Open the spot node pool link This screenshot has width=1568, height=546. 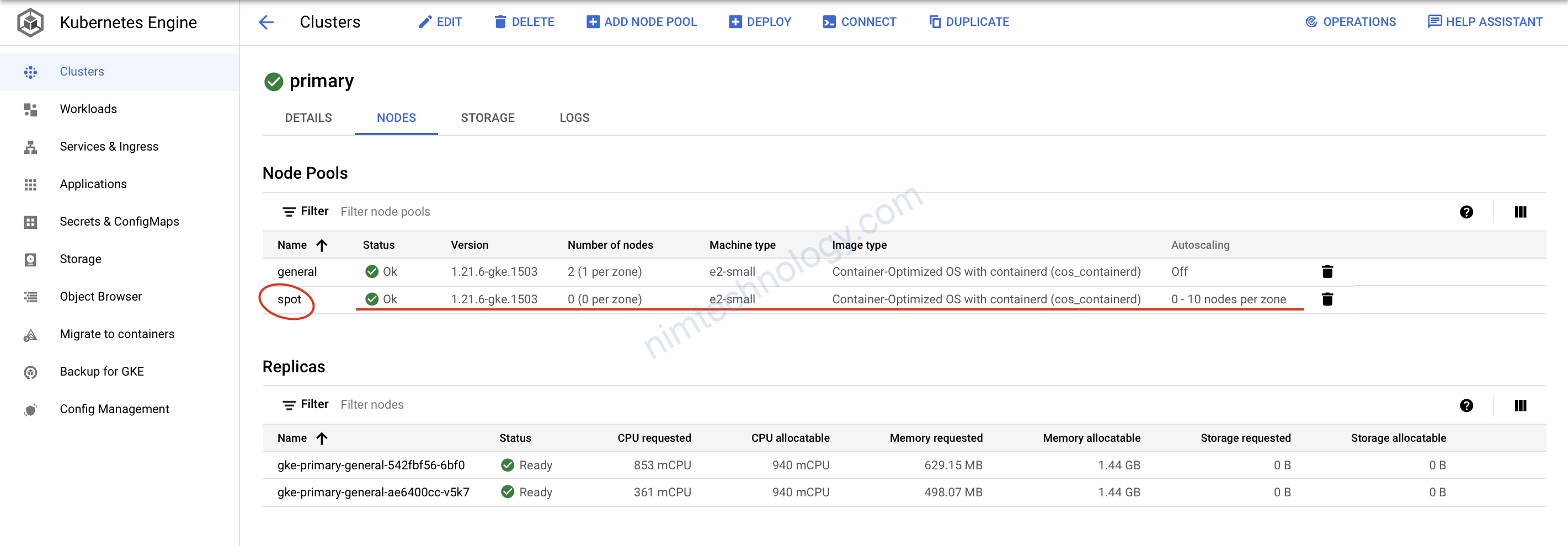tap(289, 299)
